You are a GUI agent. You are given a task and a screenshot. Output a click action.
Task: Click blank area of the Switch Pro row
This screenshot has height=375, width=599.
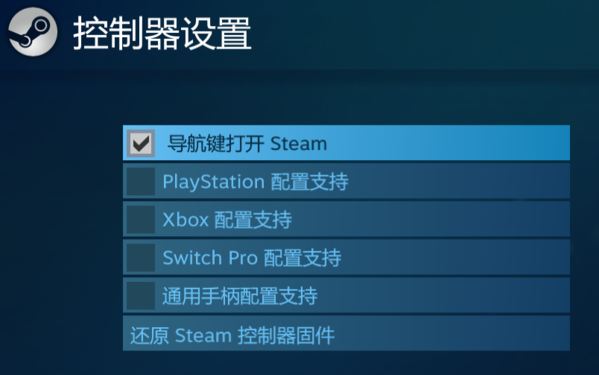point(457,257)
